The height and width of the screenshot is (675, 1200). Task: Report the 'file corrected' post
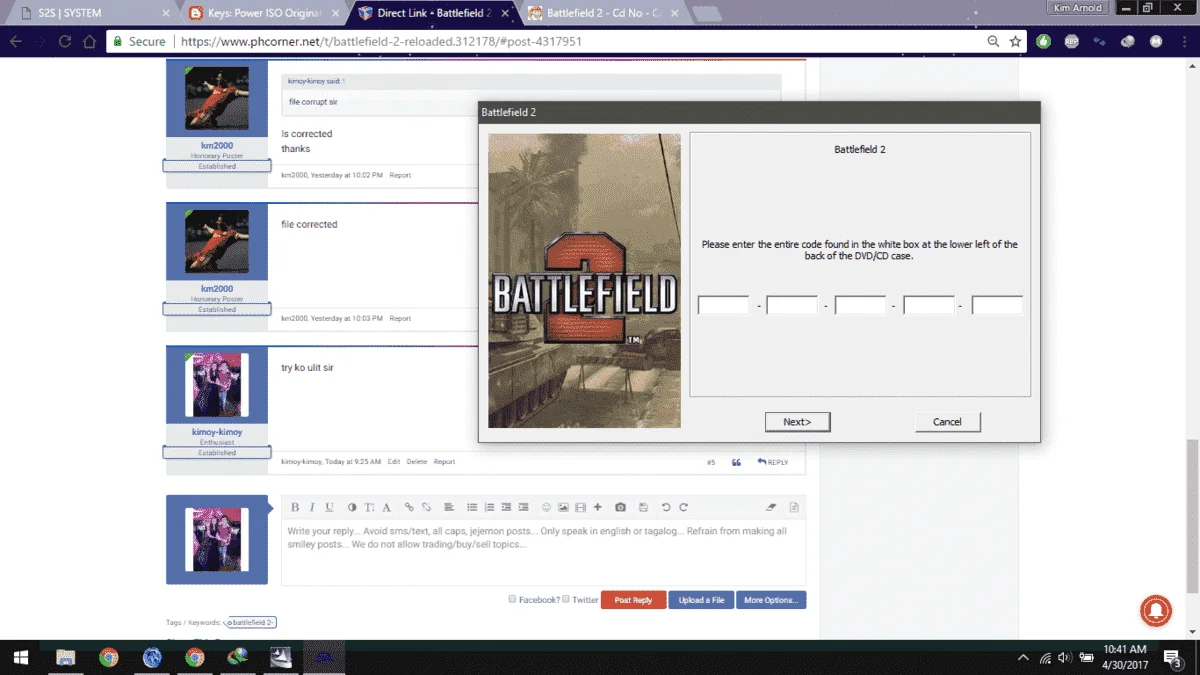click(400, 319)
